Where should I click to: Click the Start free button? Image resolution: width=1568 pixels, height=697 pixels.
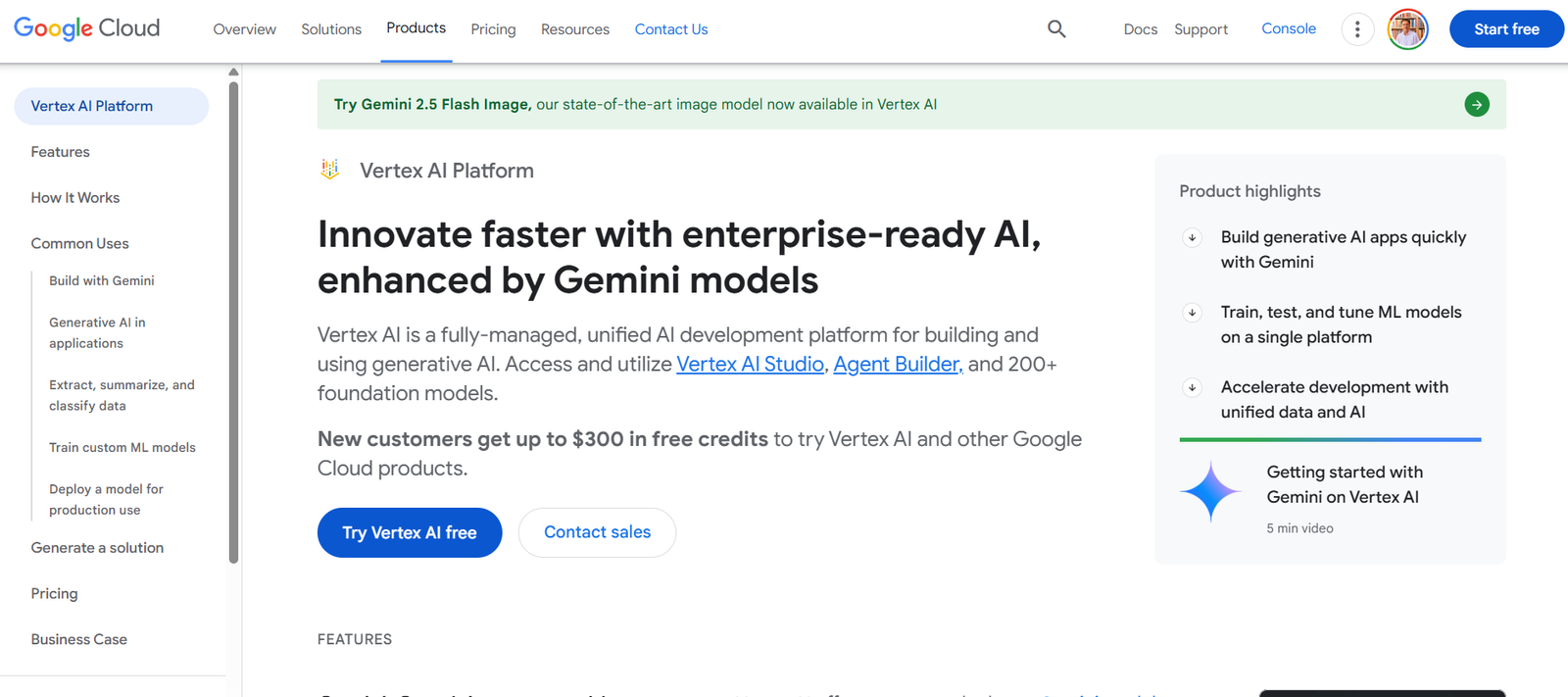tap(1505, 29)
